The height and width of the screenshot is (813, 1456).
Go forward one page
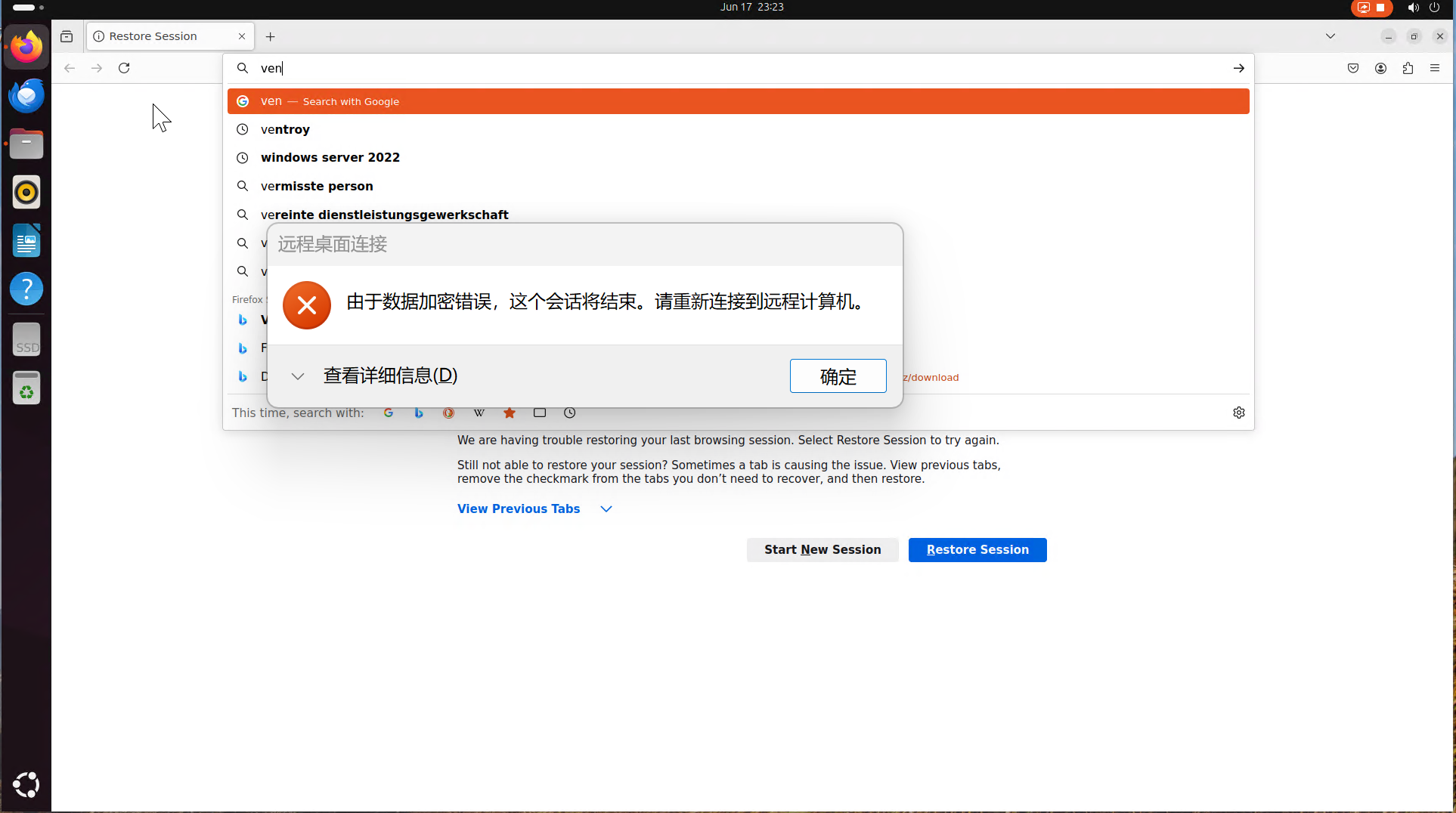click(97, 68)
